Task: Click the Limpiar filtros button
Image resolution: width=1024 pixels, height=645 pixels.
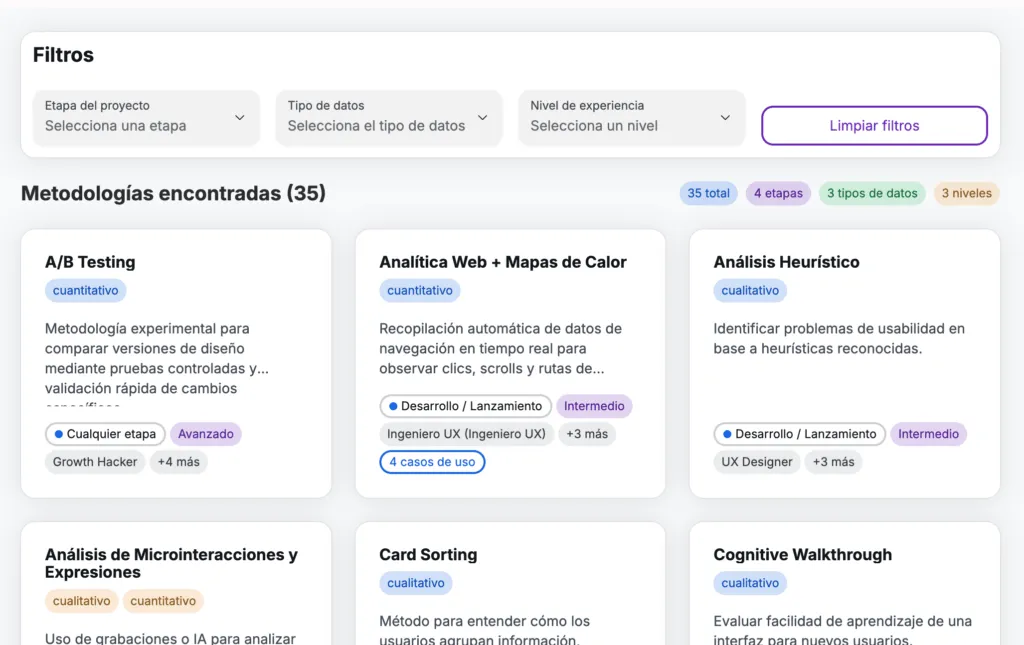Action: 874,126
